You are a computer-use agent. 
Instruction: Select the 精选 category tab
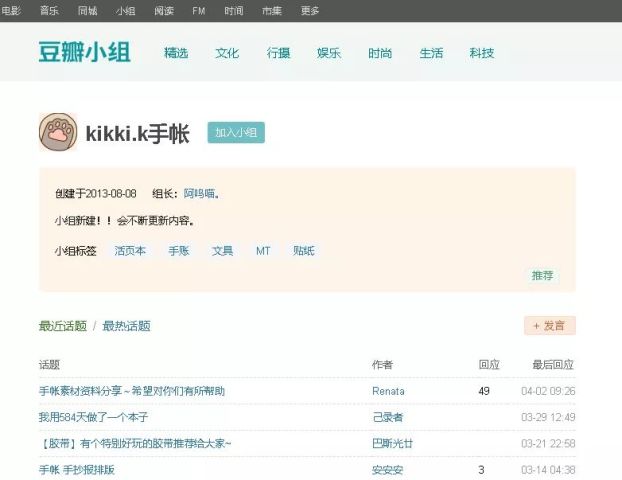pos(176,53)
